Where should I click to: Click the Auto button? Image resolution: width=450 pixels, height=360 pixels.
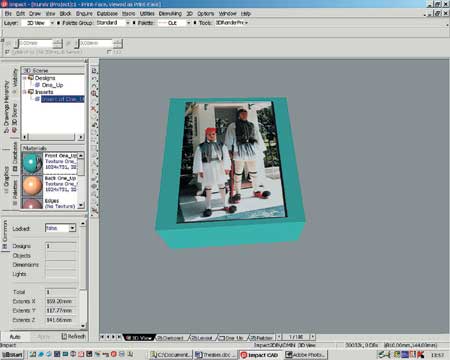coord(15,337)
